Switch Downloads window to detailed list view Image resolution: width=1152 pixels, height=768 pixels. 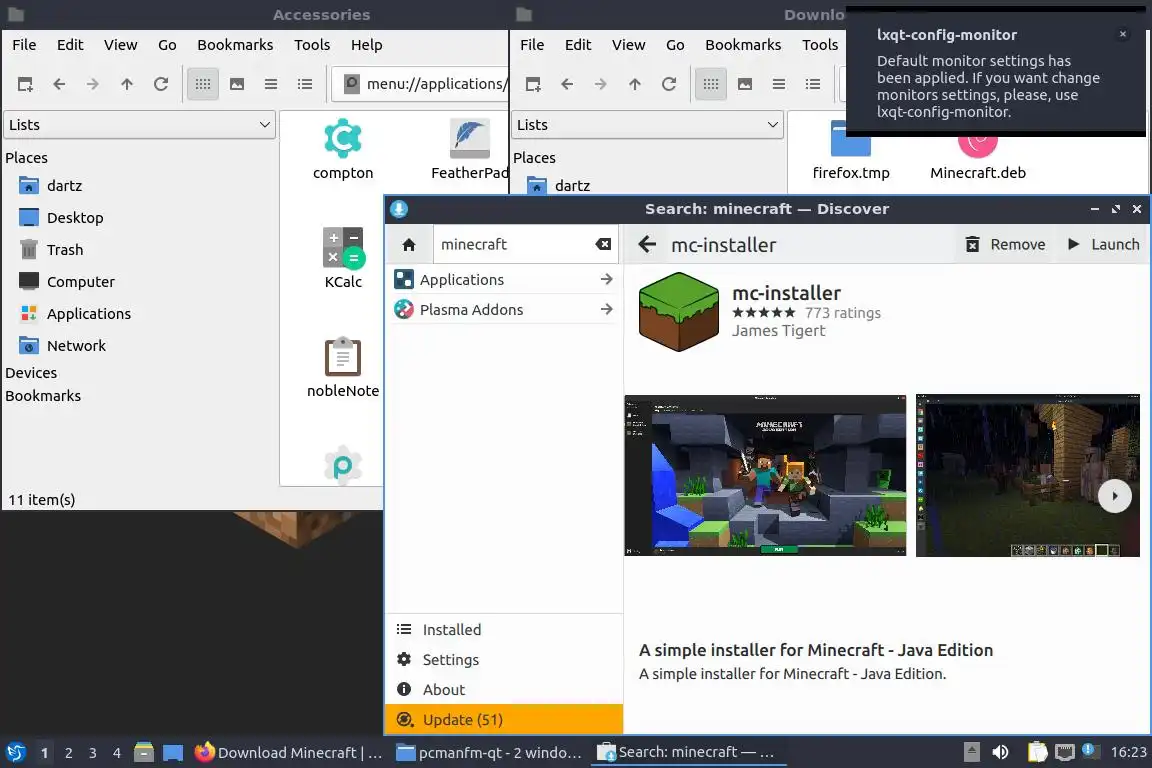pyautogui.click(x=813, y=84)
